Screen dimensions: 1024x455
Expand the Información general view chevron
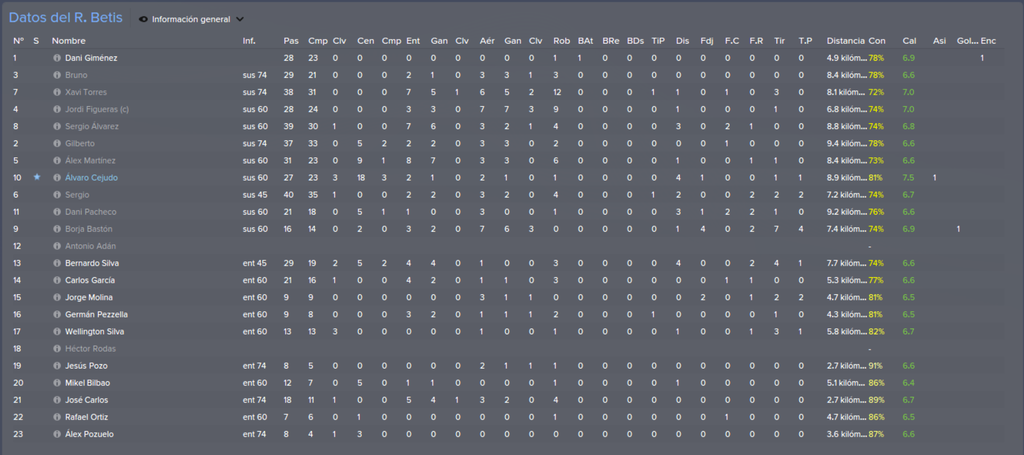point(240,20)
